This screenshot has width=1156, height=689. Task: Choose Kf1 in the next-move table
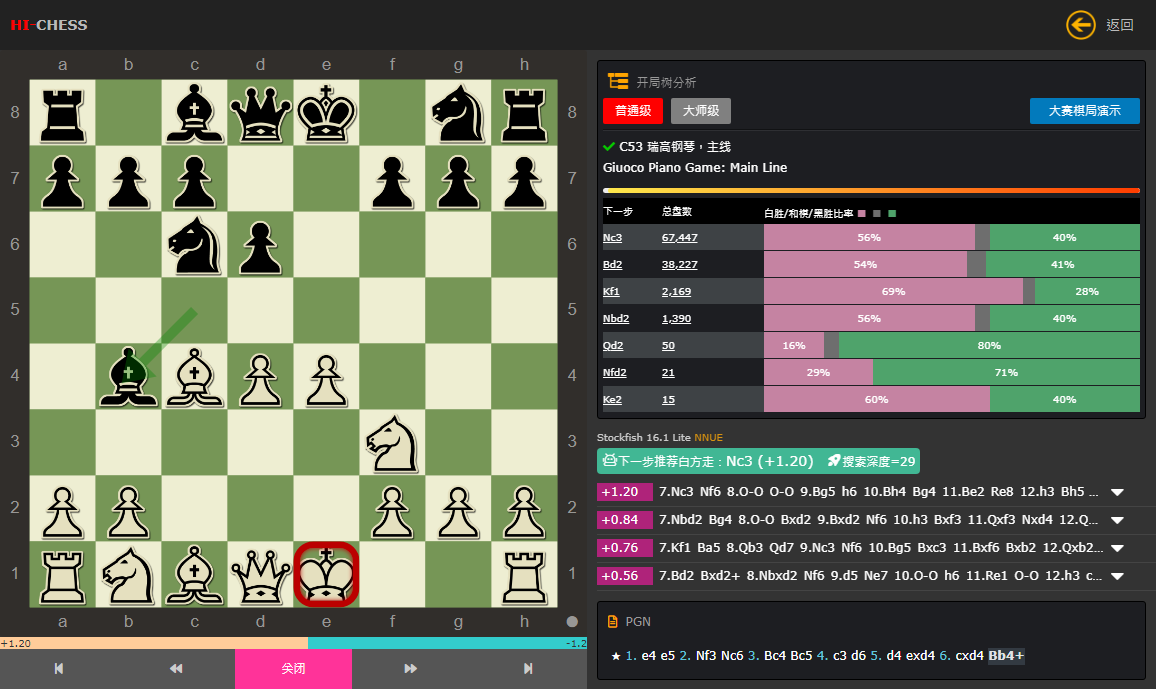(611, 291)
